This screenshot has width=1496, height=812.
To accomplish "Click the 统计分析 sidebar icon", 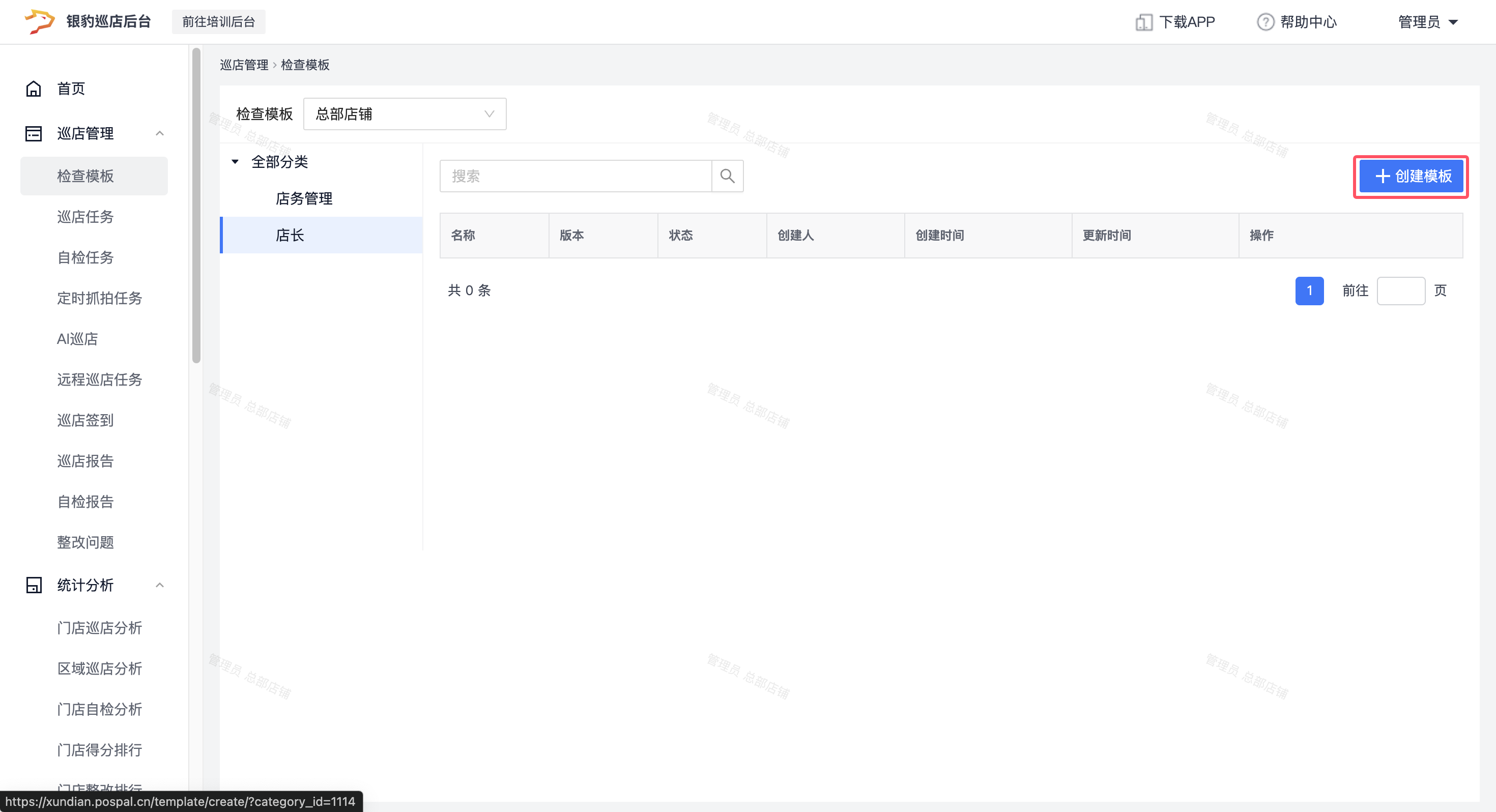I will 34,585.
